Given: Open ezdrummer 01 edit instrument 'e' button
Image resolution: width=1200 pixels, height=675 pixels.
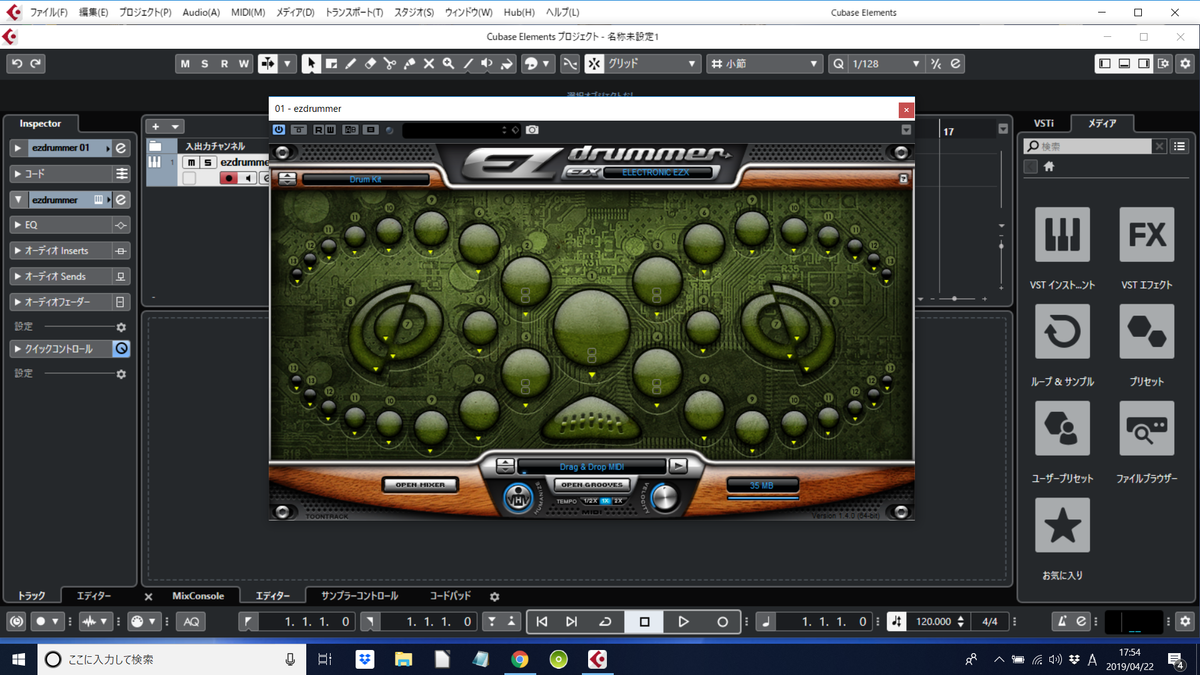Looking at the screenshot, I should (x=121, y=148).
